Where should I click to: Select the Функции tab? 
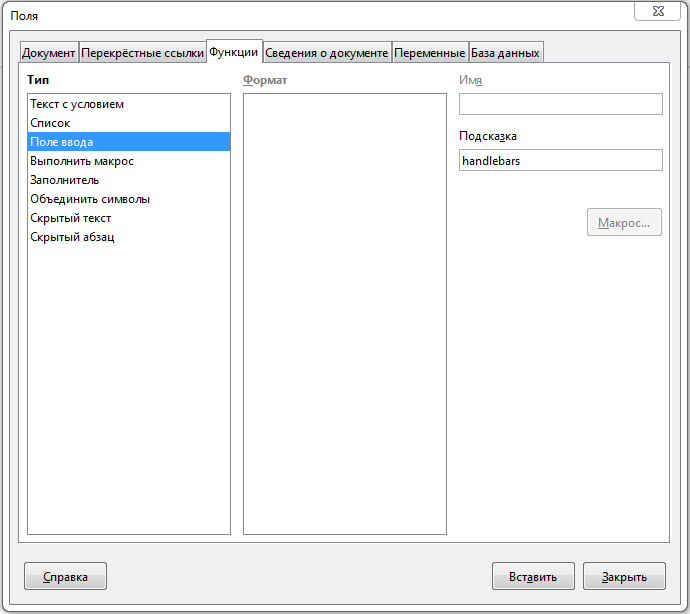point(234,52)
